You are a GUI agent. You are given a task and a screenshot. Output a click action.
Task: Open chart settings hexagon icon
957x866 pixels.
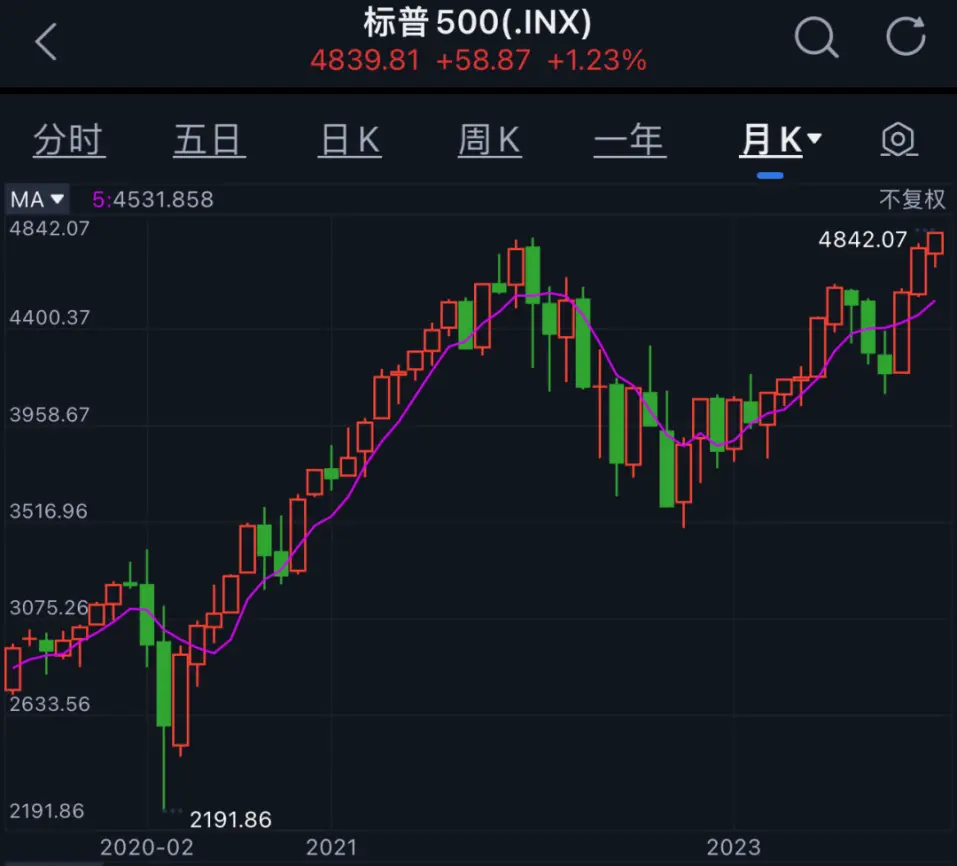pos(898,140)
